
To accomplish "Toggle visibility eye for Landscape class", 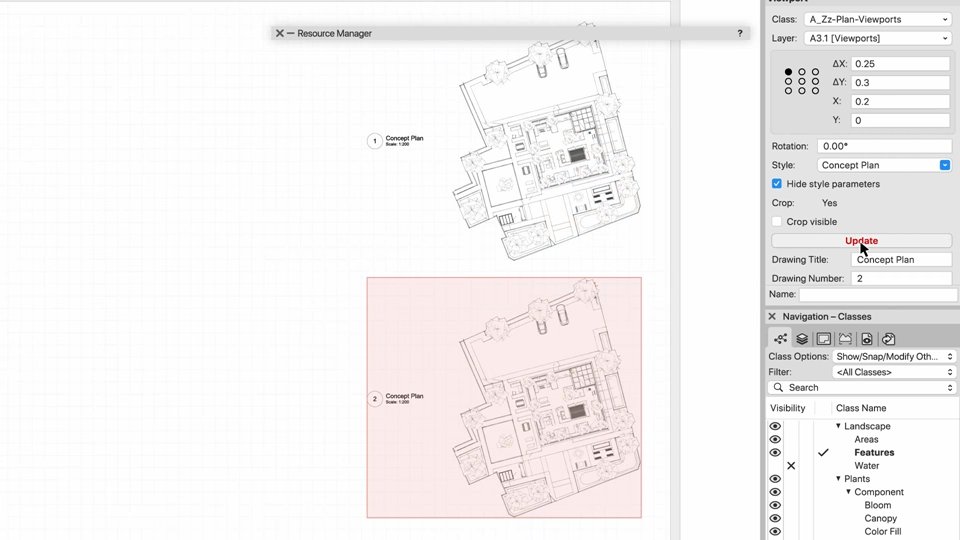I will [775, 426].
